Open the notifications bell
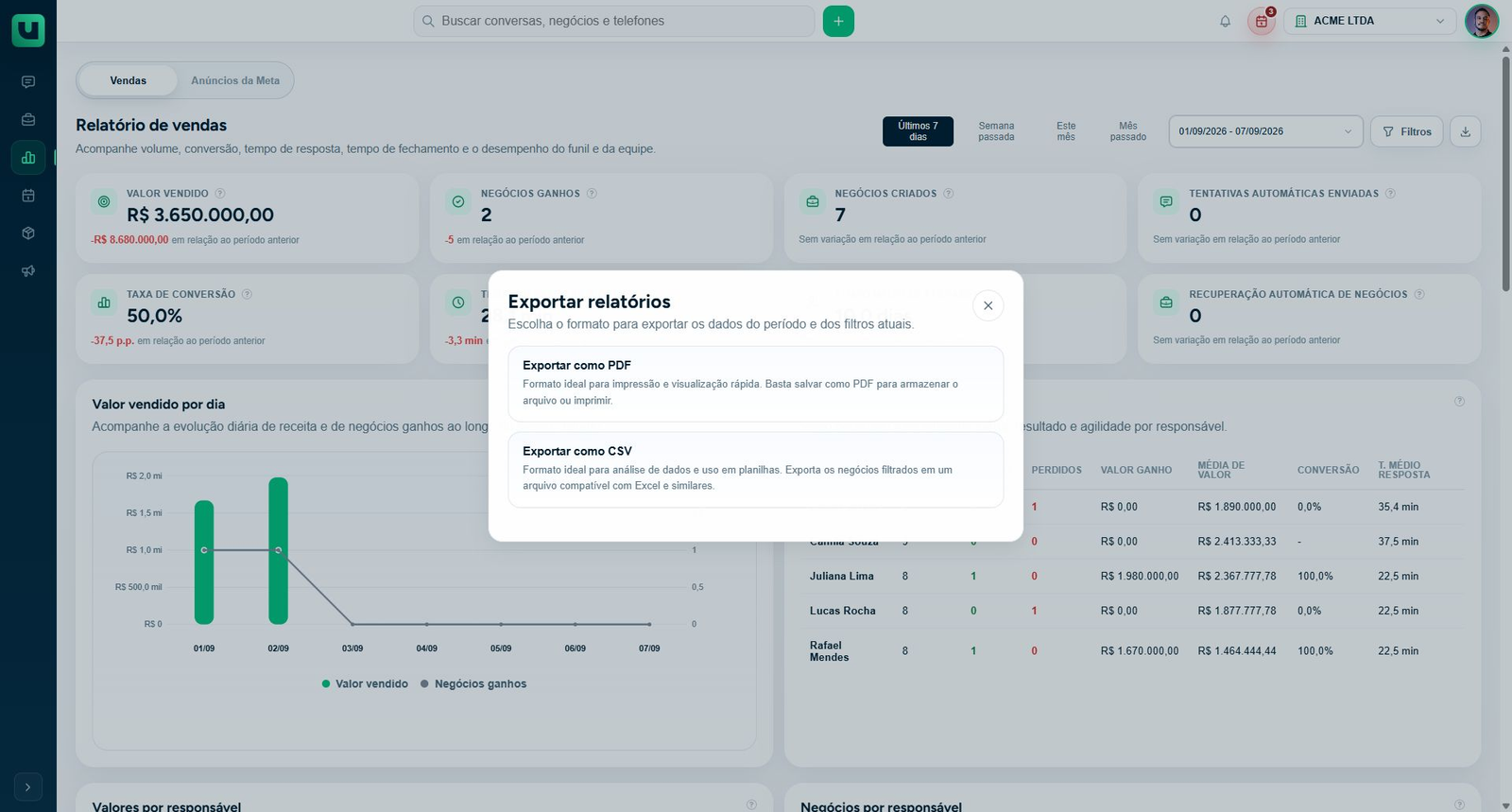 point(1225,21)
